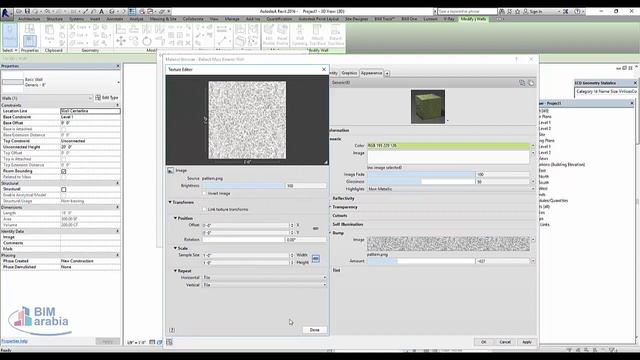
Task: Open the Properties help link
Action: [14, 341]
